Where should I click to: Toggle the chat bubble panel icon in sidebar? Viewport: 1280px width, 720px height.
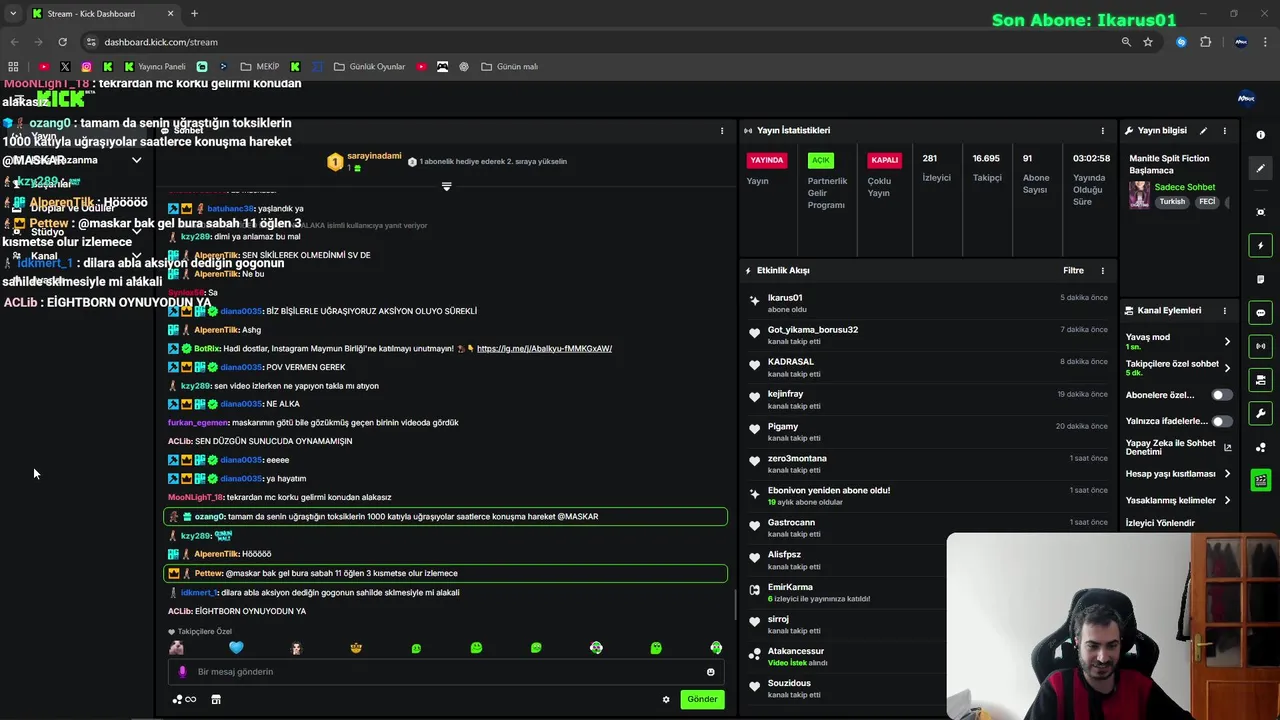(x=1260, y=313)
